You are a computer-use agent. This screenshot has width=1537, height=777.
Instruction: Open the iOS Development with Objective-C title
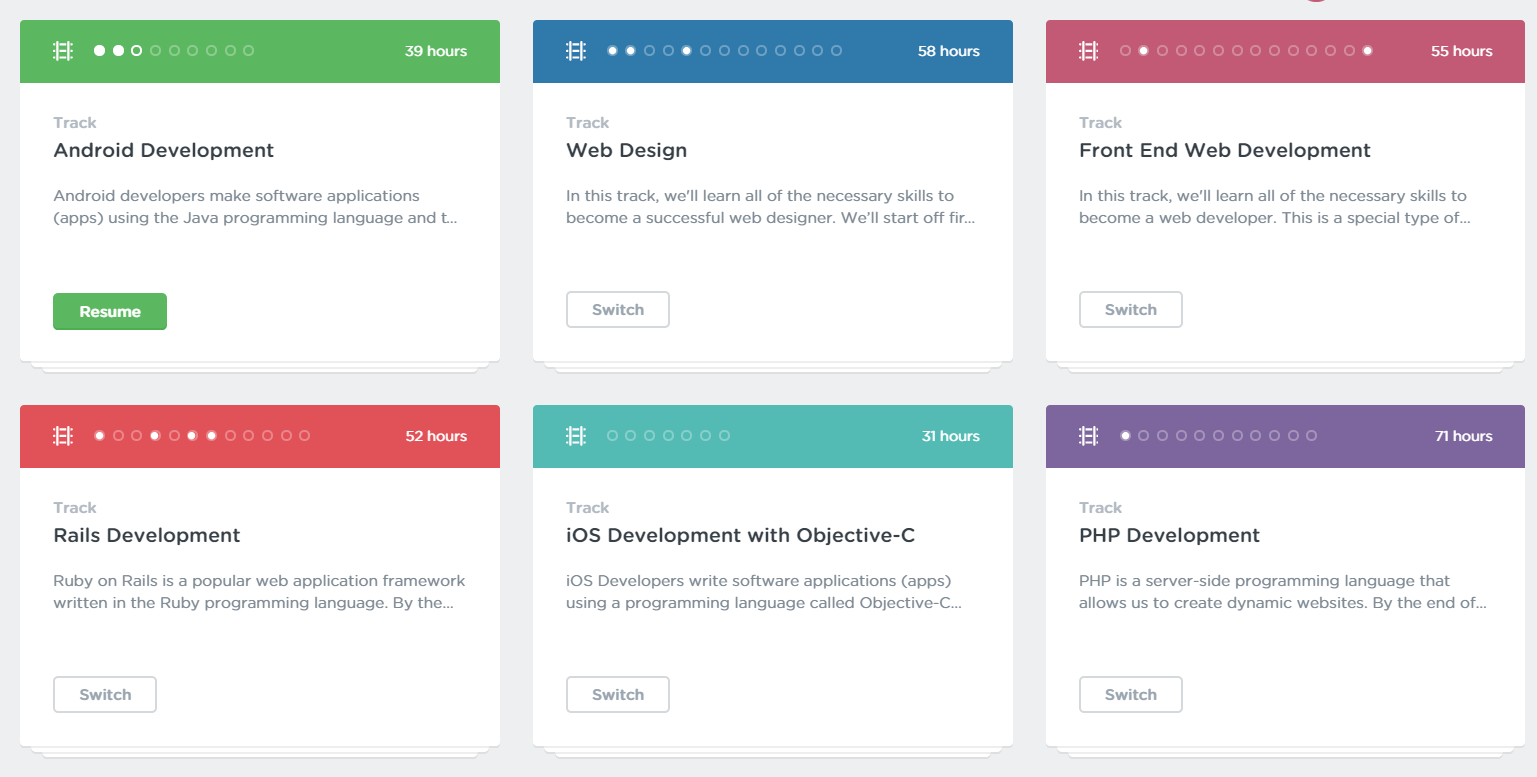tap(740, 535)
